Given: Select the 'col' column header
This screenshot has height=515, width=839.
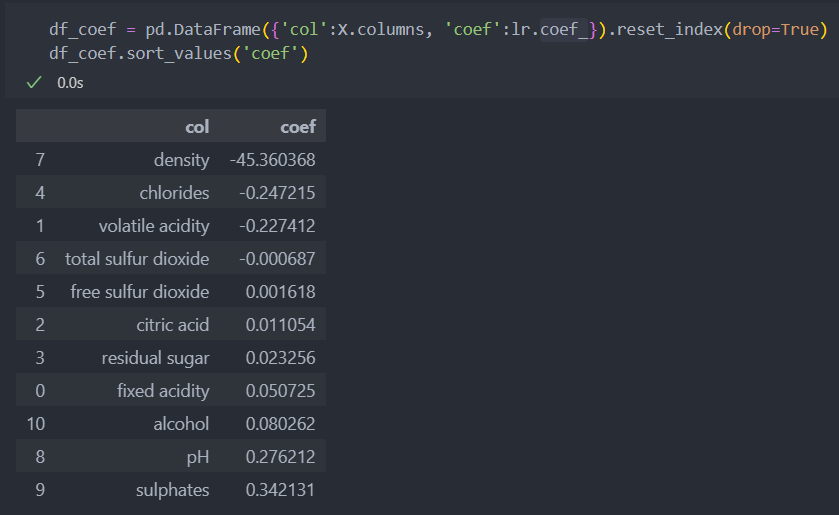Looking at the screenshot, I should [197, 127].
